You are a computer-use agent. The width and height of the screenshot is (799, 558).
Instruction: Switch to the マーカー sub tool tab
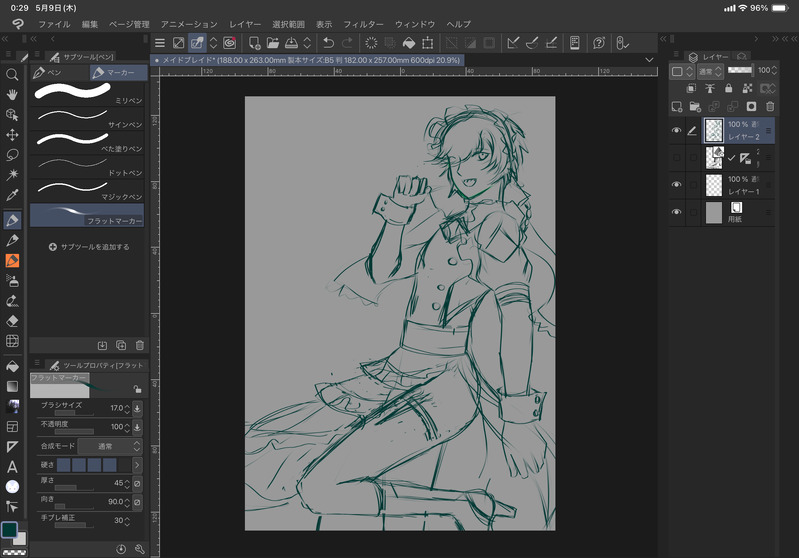click(x=117, y=73)
